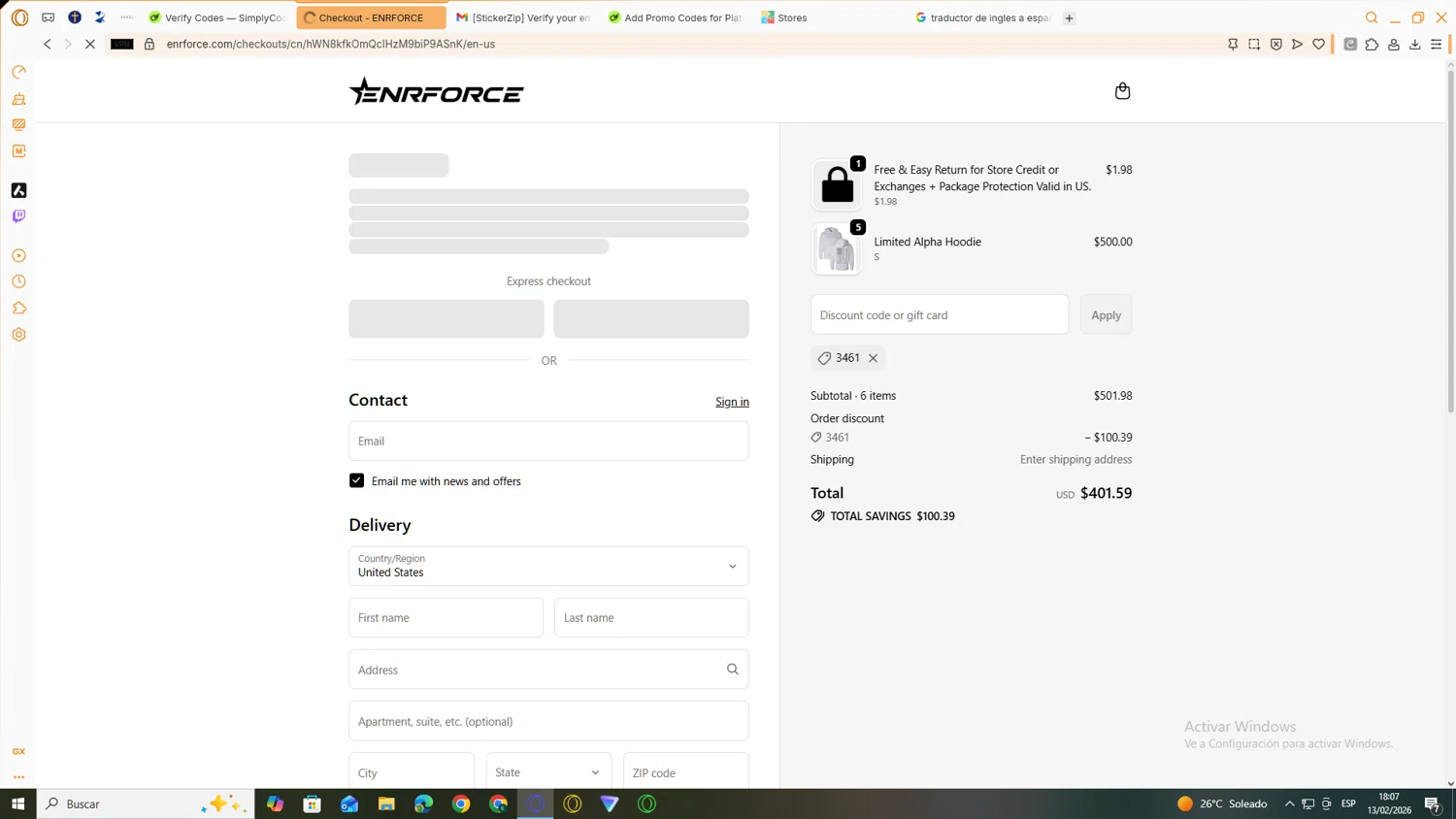The image size is (1456, 819).
Task: Open the history clock icon in the sidebar
Action: (x=18, y=281)
